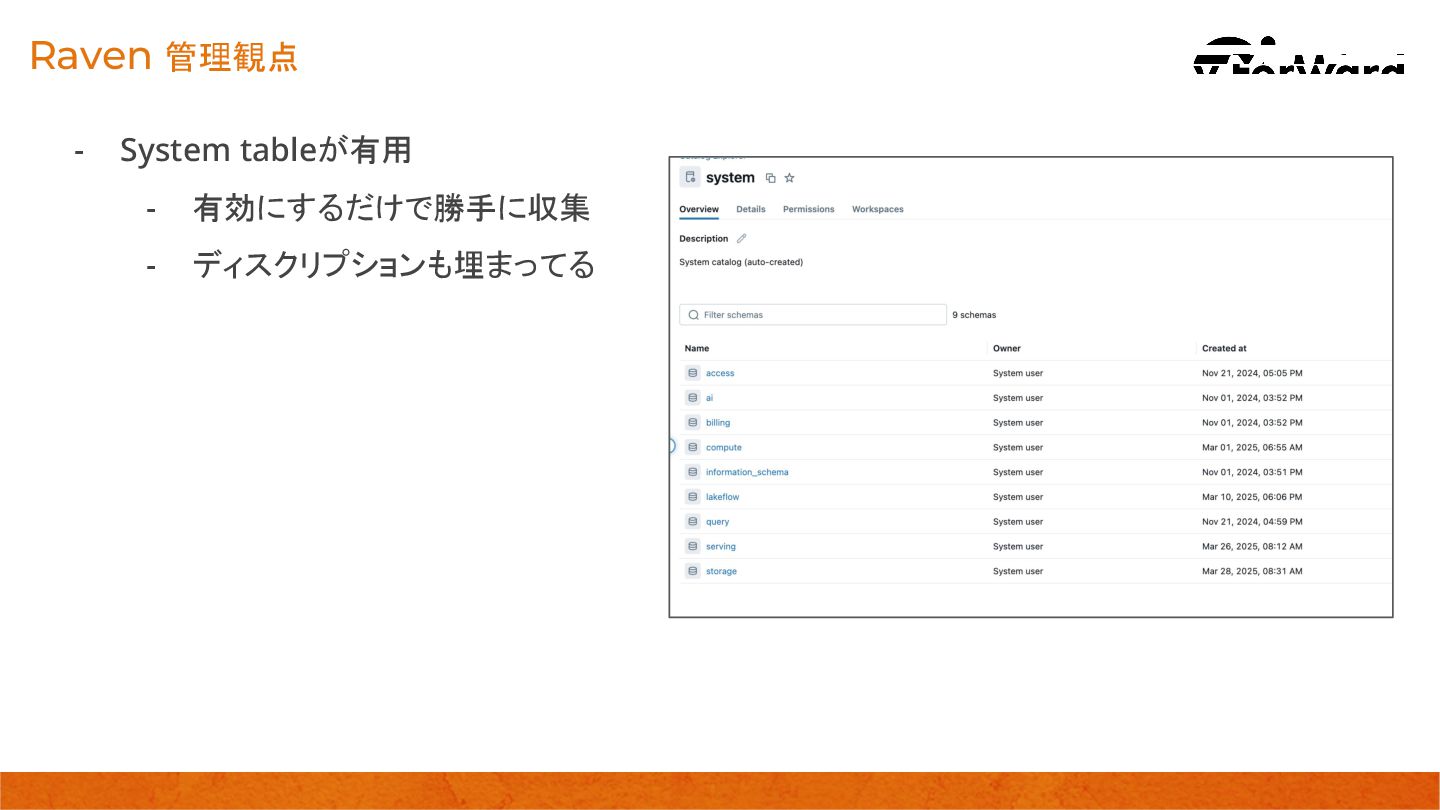
Task: Click the access schema database icon
Action: coord(692,373)
